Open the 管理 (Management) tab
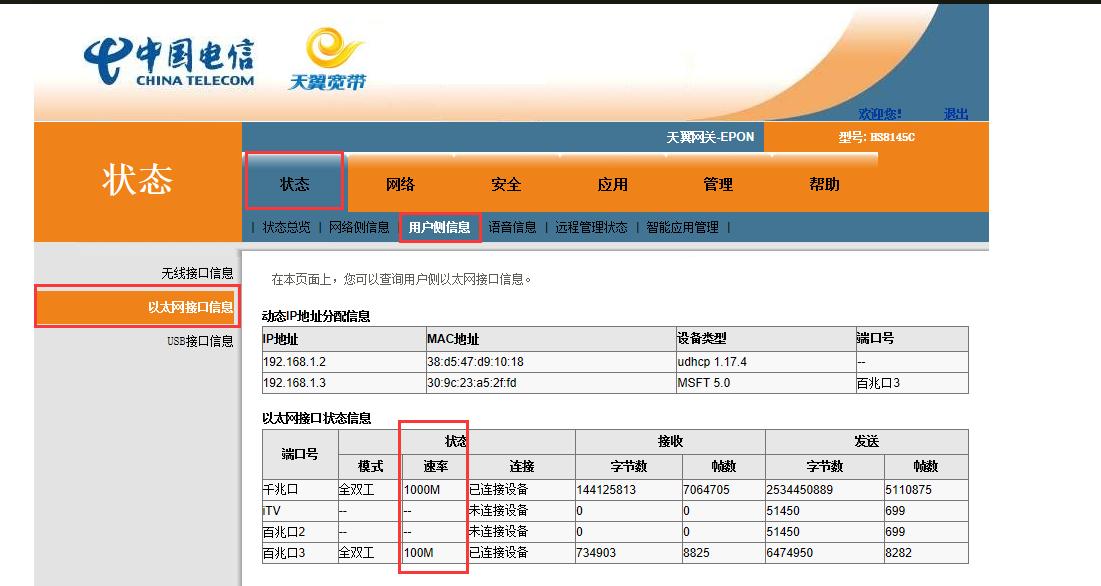 [718, 184]
